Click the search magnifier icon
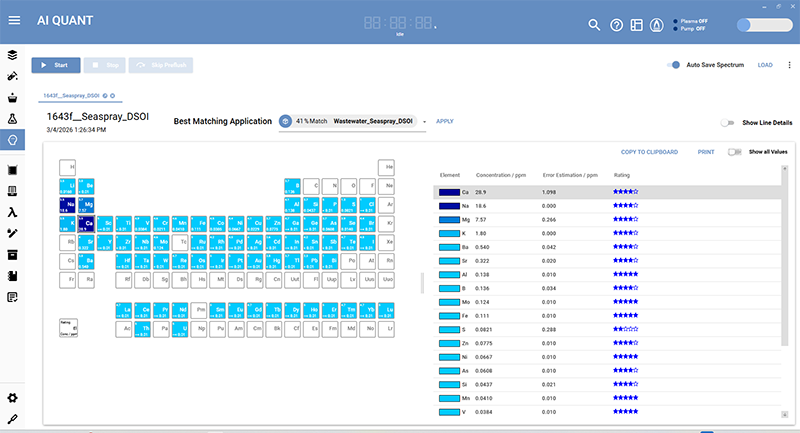The height and width of the screenshot is (433, 800). pyautogui.click(x=594, y=25)
